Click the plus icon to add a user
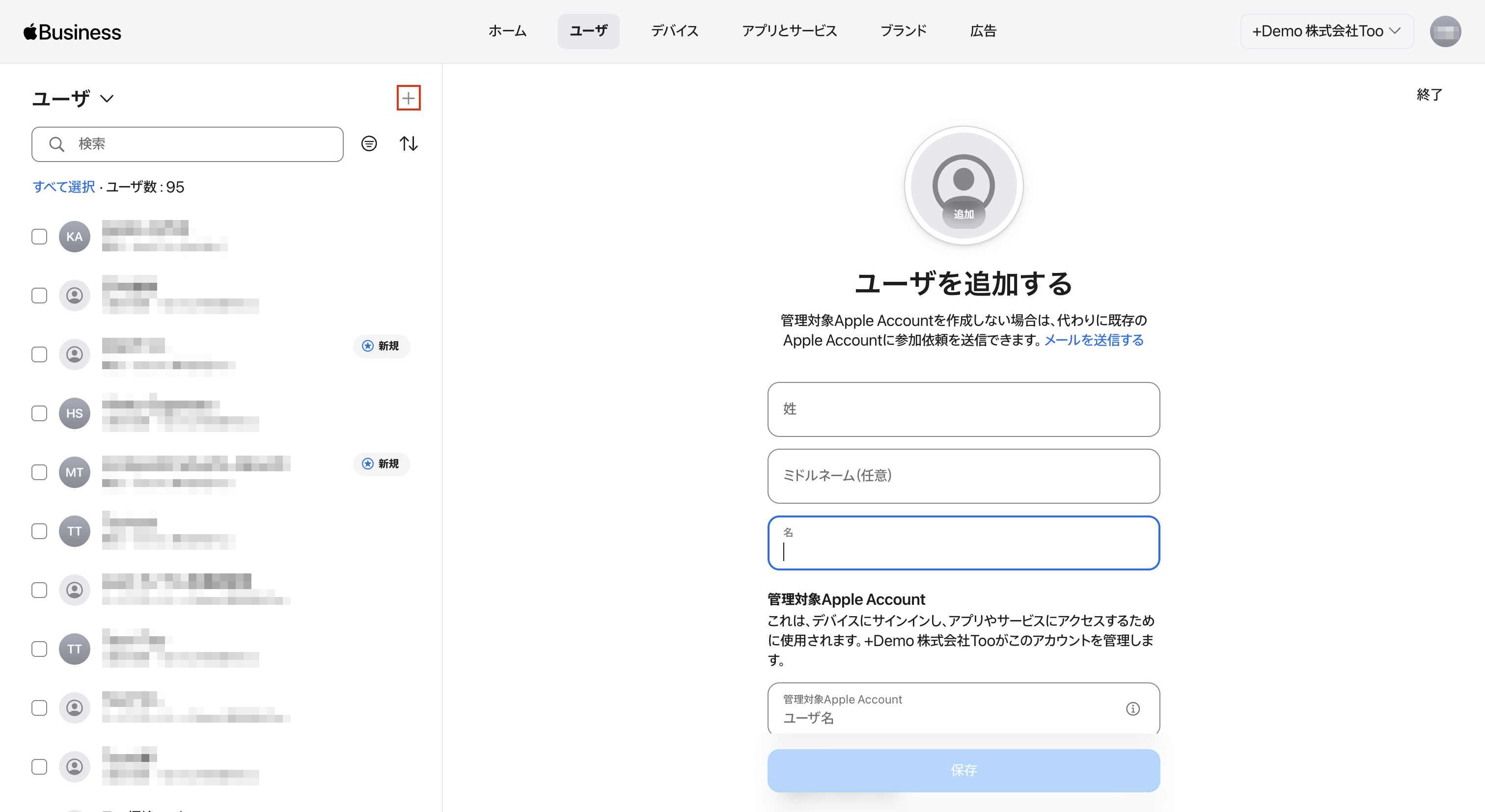 click(x=408, y=98)
